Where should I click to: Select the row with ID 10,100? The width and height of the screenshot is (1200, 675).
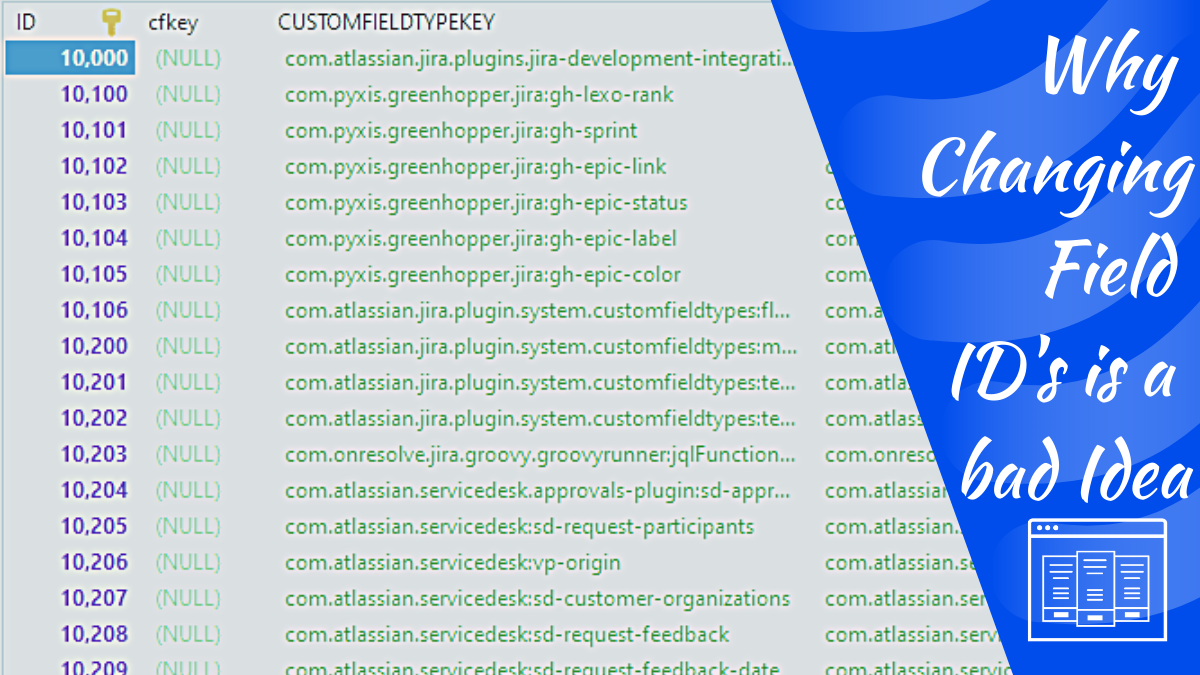[94, 95]
